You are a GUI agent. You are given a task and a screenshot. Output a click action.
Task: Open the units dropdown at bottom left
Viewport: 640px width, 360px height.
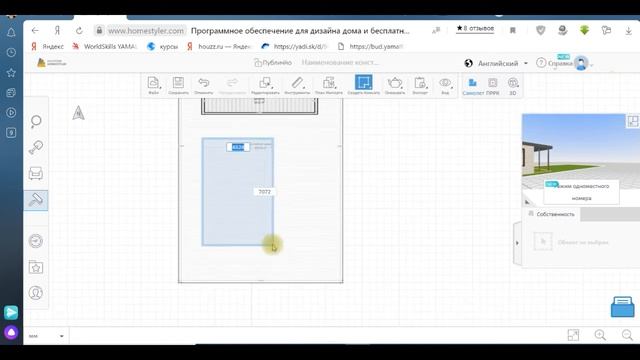click(x=46, y=336)
